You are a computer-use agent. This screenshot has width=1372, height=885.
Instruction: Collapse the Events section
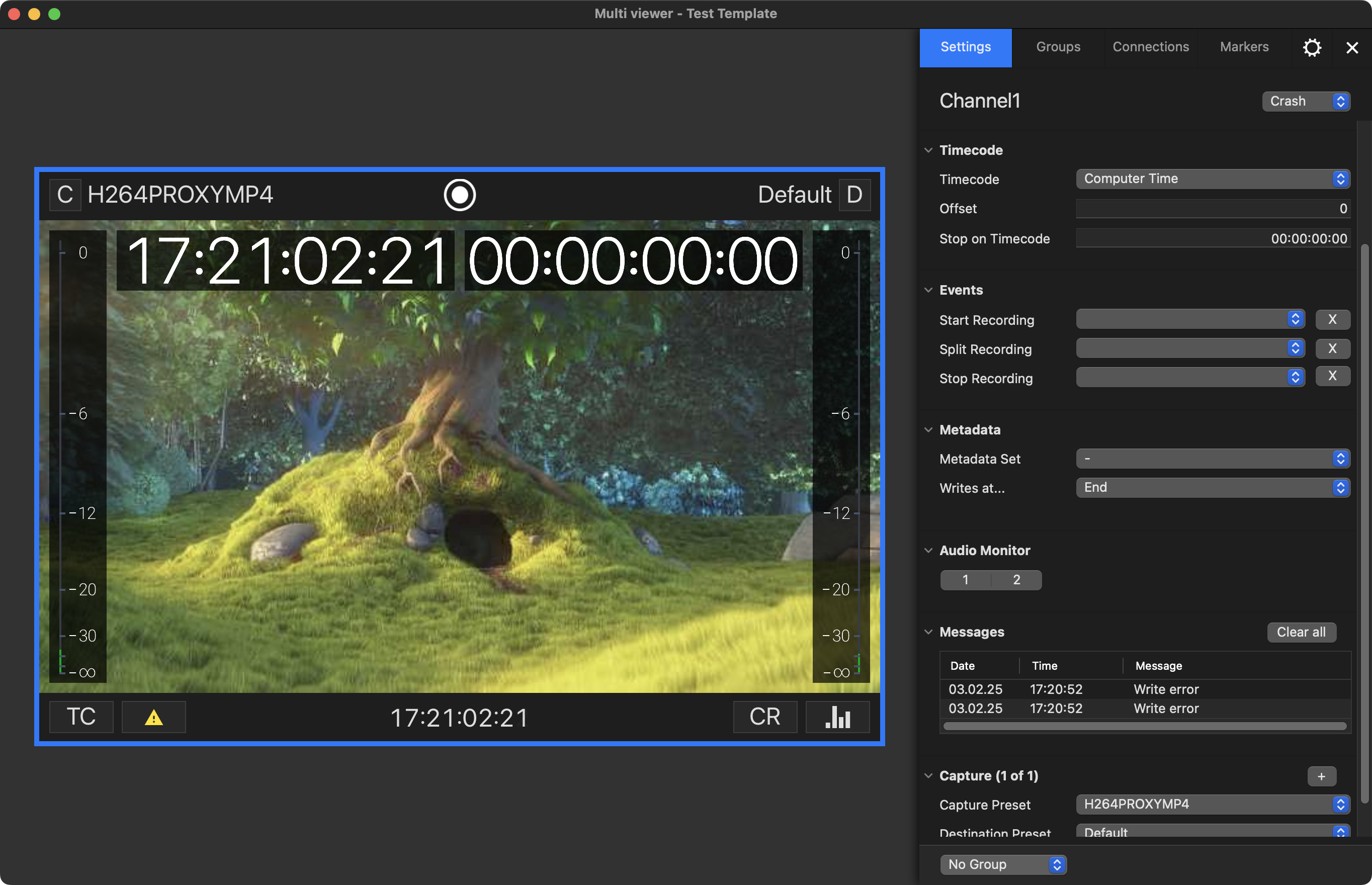928,290
